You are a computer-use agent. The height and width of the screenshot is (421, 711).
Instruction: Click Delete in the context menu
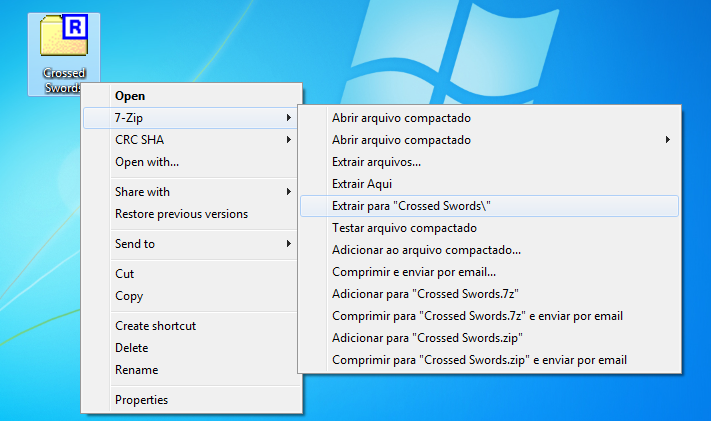pyautogui.click(x=132, y=348)
